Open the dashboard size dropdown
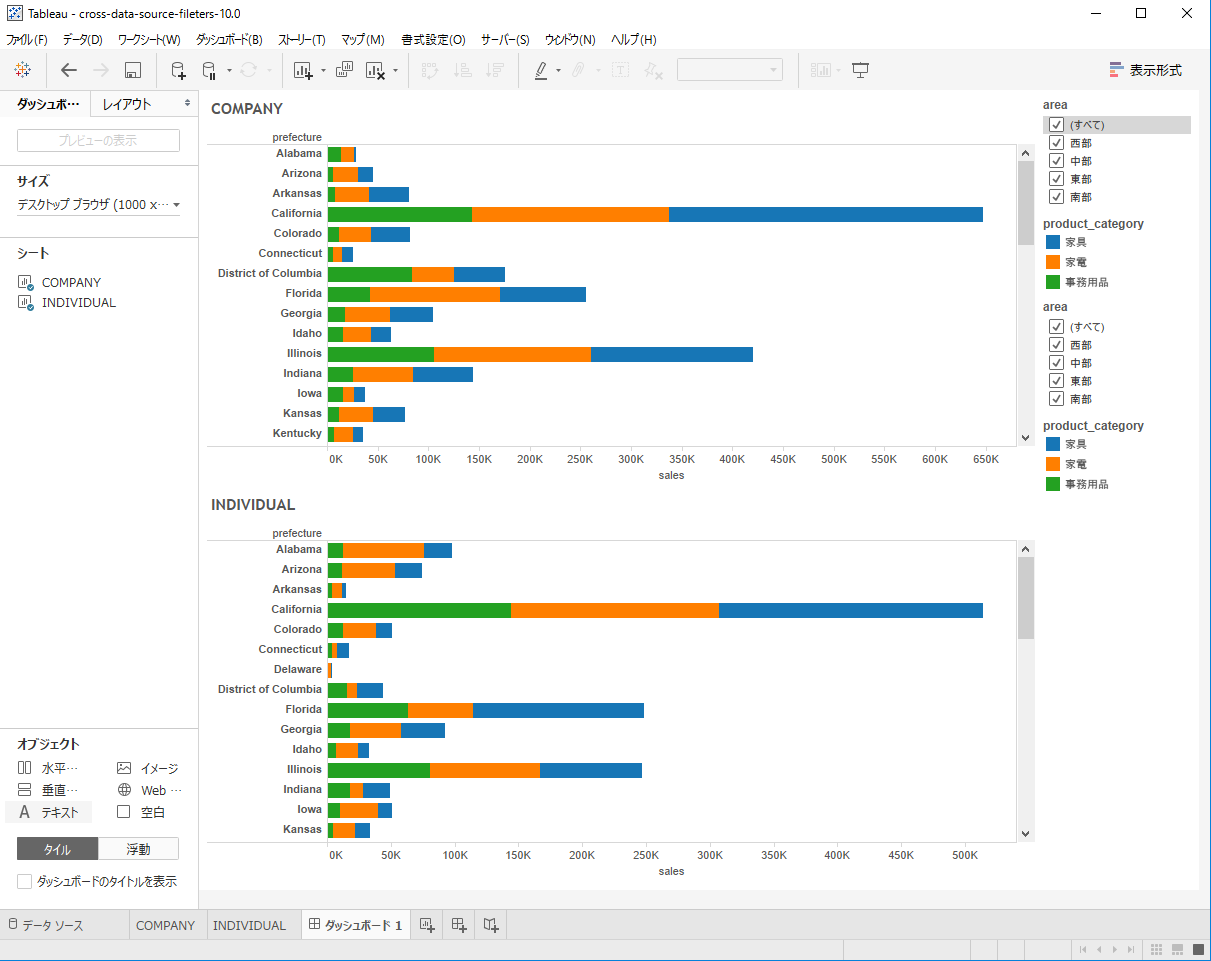This screenshot has height=961, width=1211. [176, 204]
